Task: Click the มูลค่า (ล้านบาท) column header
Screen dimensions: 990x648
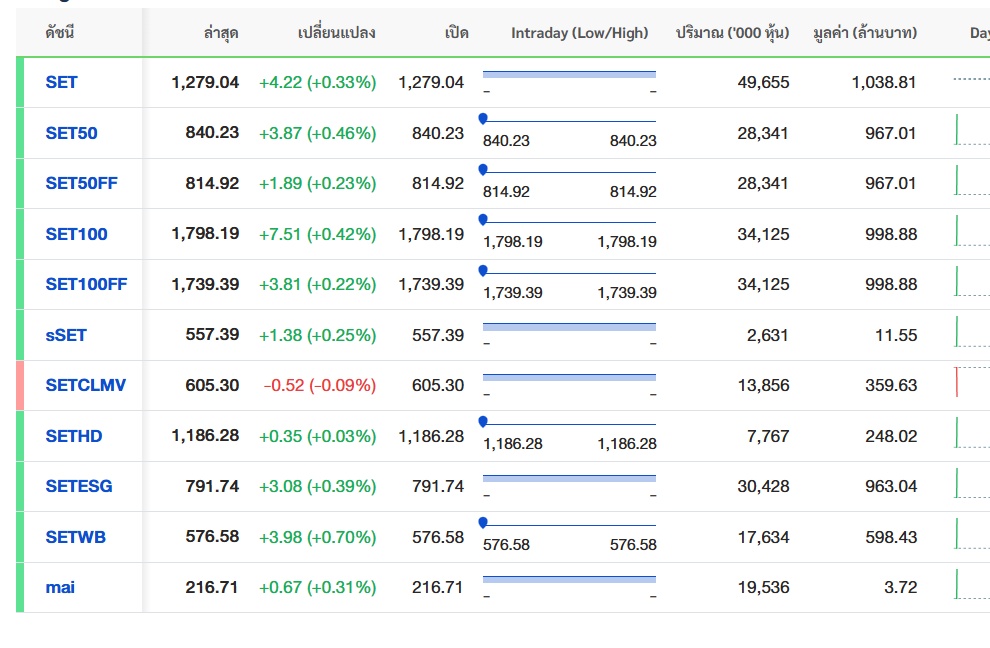Action: [864, 33]
